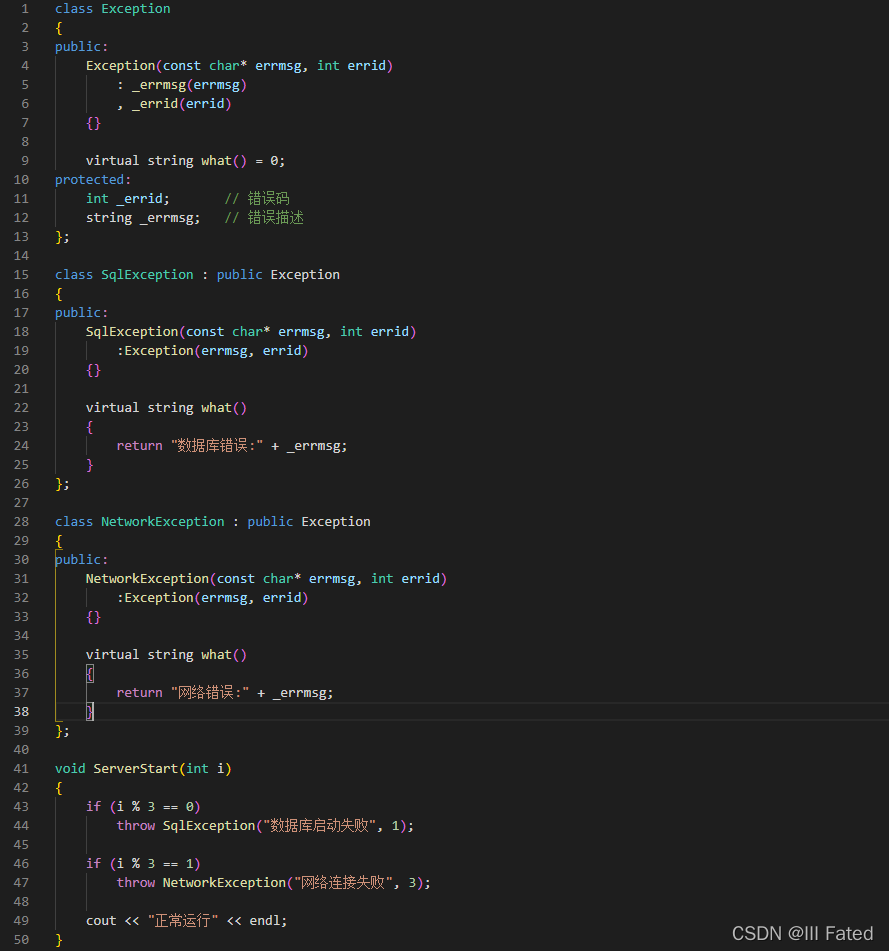Click line number 41 in the gutter

[x=21, y=768]
